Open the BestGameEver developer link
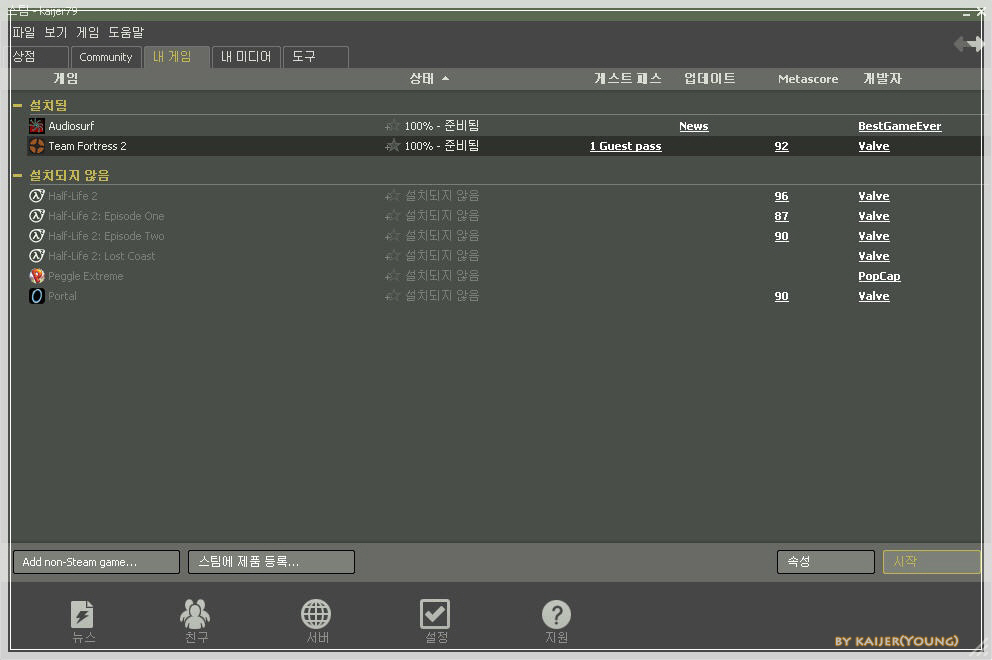 (x=900, y=126)
